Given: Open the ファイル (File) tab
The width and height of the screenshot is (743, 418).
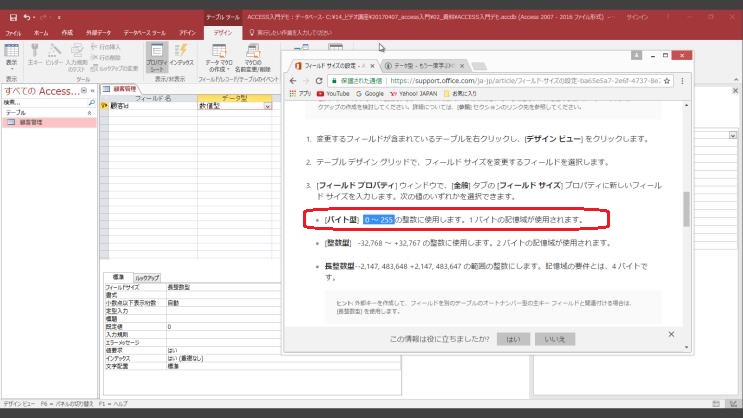Looking at the screenshot, I should pos(13,33).
